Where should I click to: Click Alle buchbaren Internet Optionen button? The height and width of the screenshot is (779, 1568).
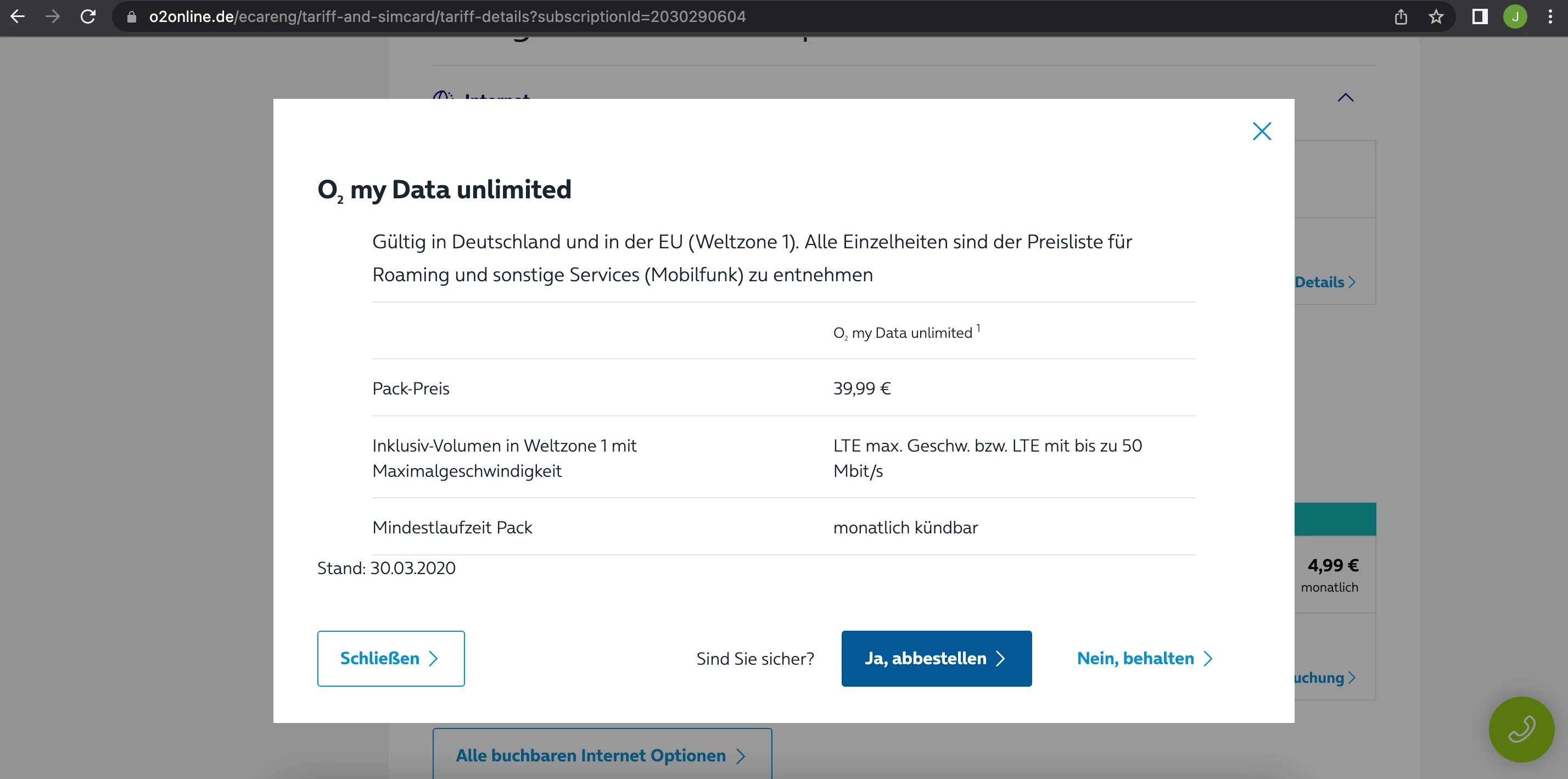click(601, 755)
